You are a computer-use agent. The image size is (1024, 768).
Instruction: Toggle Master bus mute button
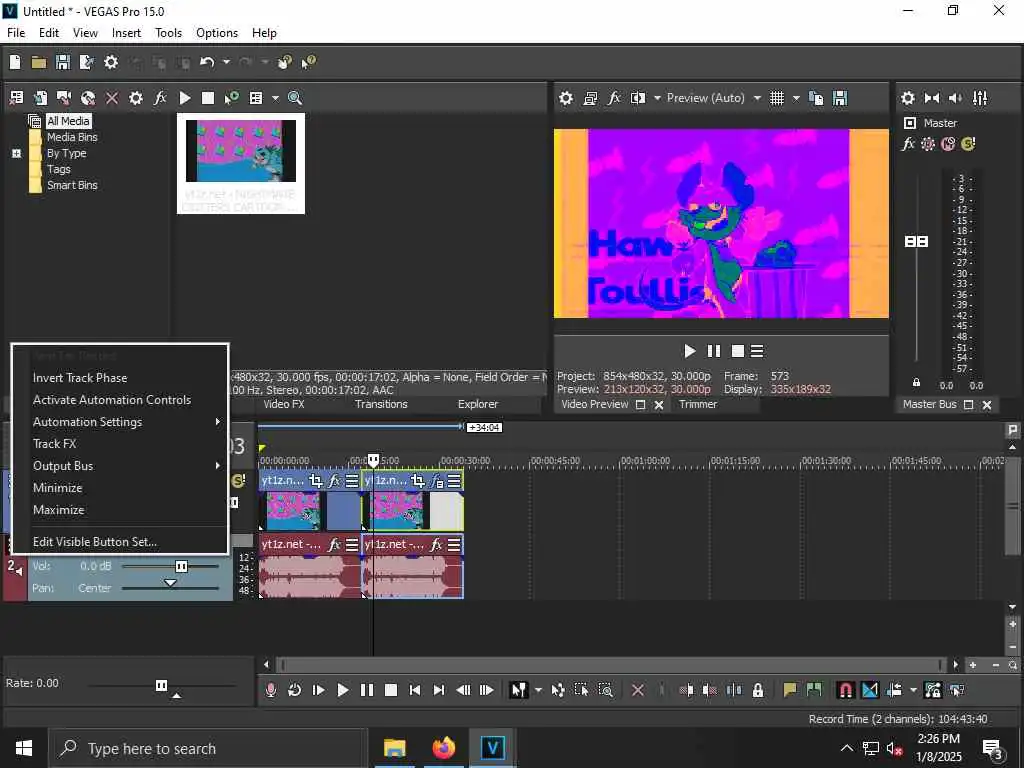point(948,144)
